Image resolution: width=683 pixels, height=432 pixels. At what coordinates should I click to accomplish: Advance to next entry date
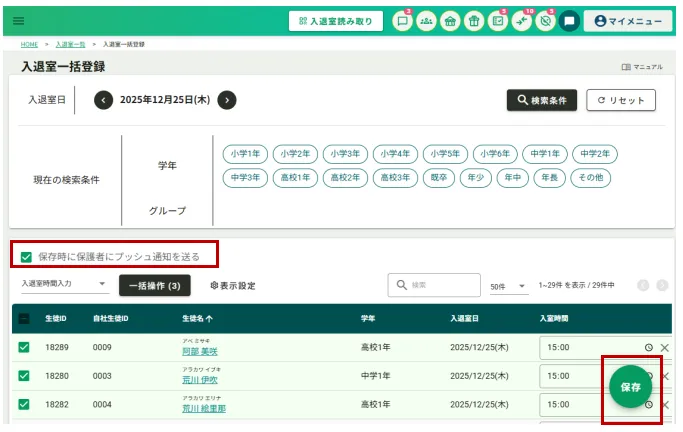click(227, 100)
